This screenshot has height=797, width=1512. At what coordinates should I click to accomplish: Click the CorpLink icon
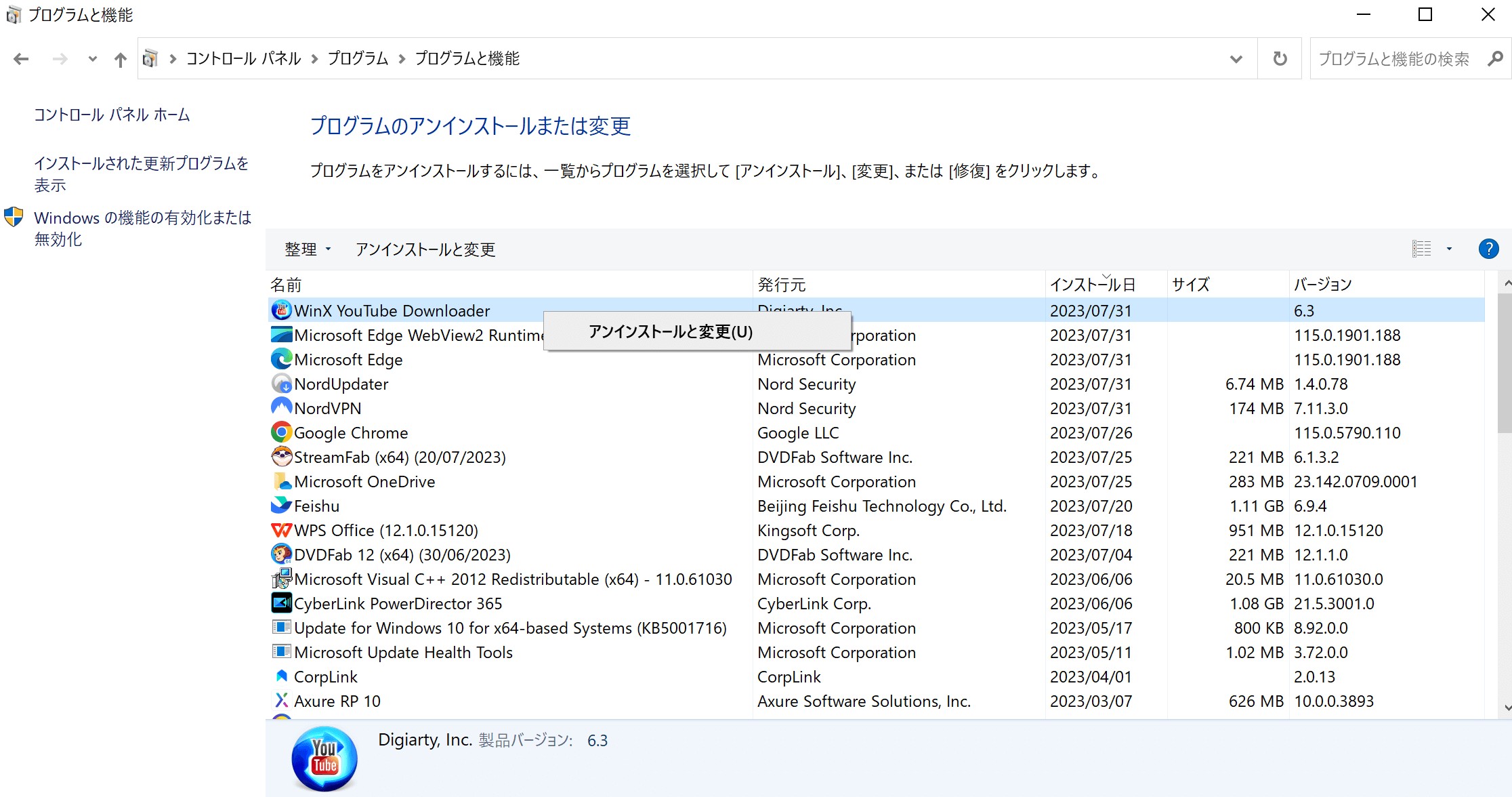tap(281, 676)
